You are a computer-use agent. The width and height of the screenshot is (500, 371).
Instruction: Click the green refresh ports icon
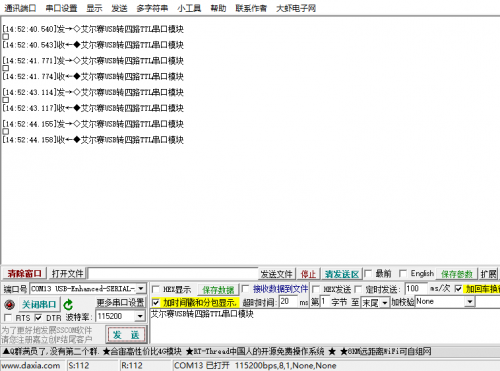tap(68, 305)
